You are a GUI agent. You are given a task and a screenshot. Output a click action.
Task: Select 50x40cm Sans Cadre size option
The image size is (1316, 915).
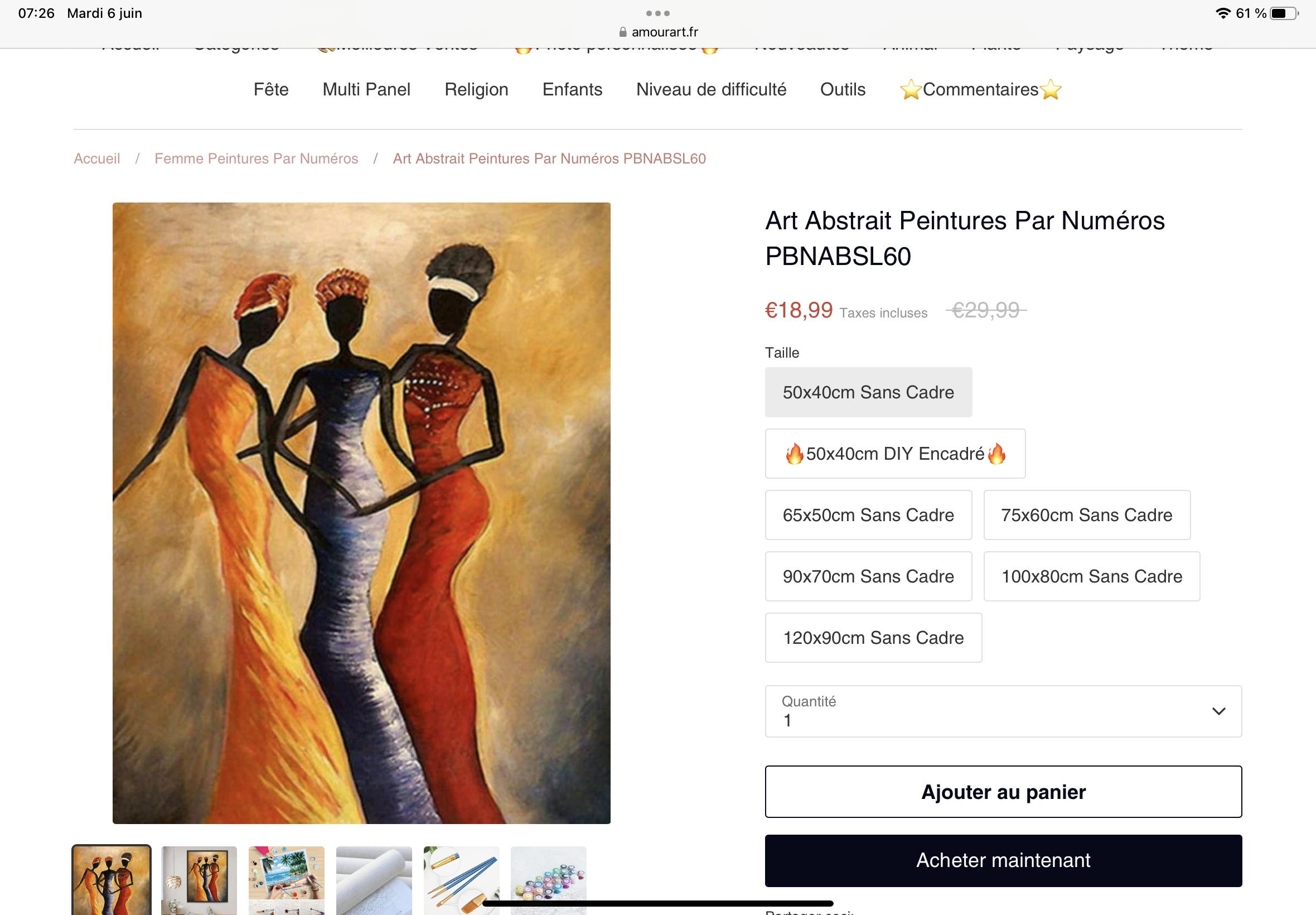coord(868,392)
